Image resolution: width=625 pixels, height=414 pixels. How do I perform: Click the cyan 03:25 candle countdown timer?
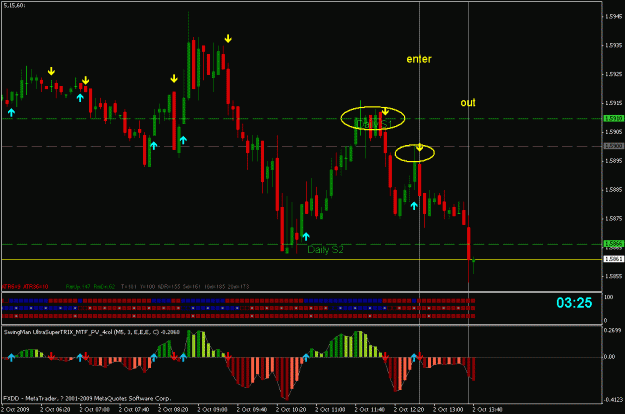[x=574, y=303]
